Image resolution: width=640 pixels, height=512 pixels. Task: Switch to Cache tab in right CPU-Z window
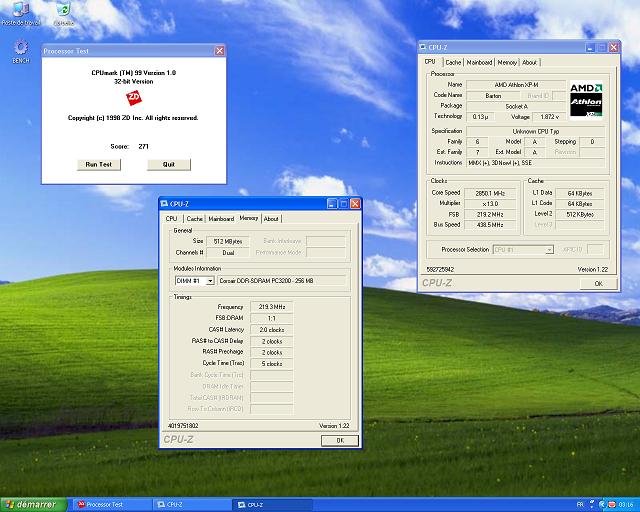(x=453, y=62)
